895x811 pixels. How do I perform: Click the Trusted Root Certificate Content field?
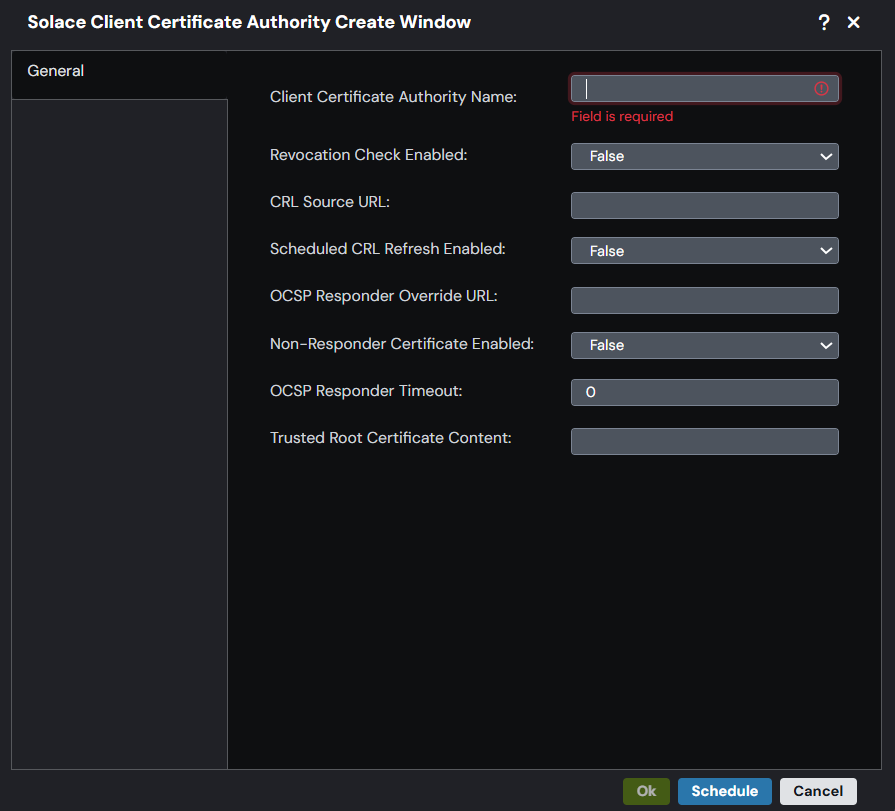704,441
